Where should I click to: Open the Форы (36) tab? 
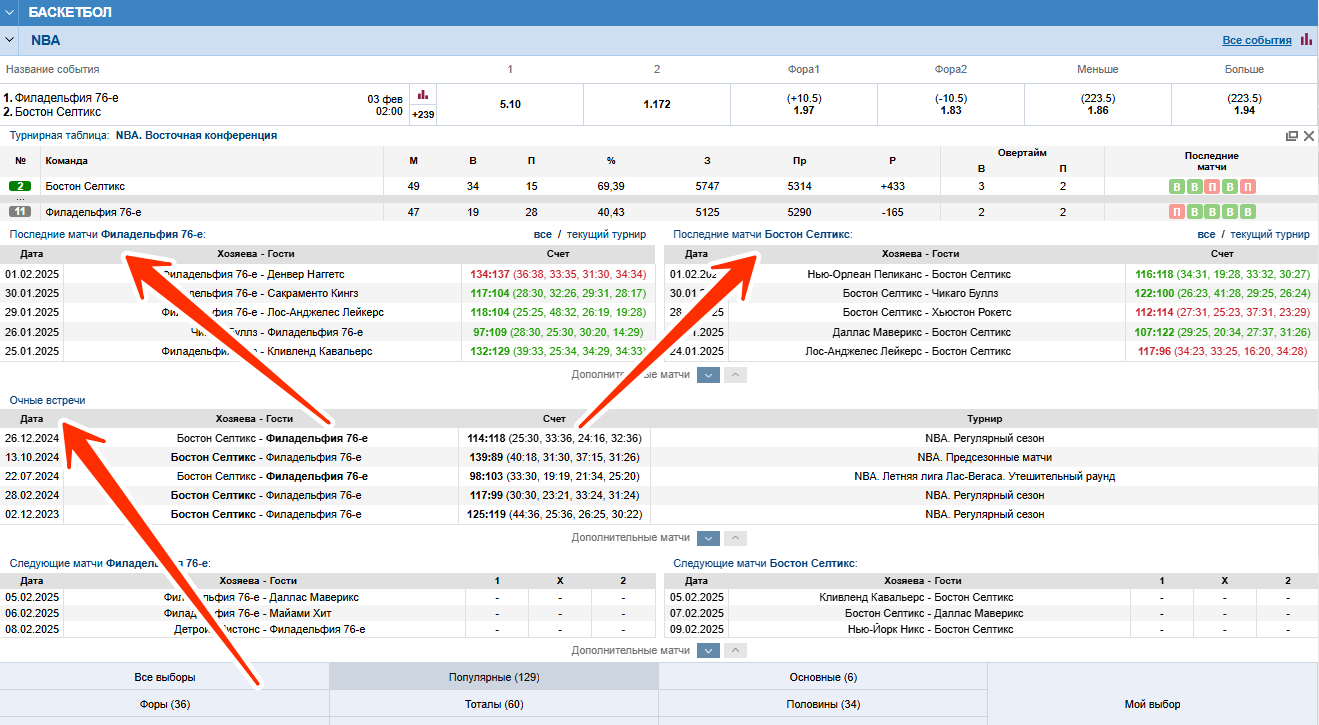(164, 704)
